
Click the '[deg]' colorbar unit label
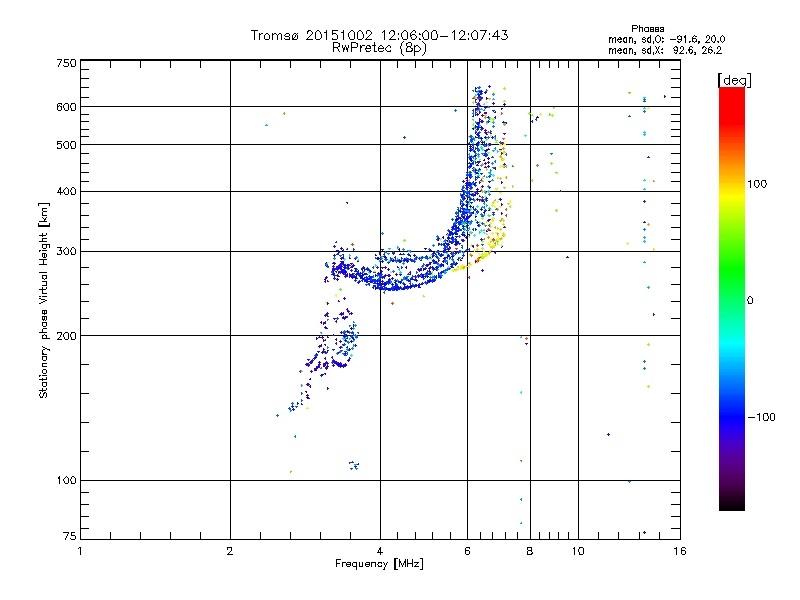click(x=734, y=81)
